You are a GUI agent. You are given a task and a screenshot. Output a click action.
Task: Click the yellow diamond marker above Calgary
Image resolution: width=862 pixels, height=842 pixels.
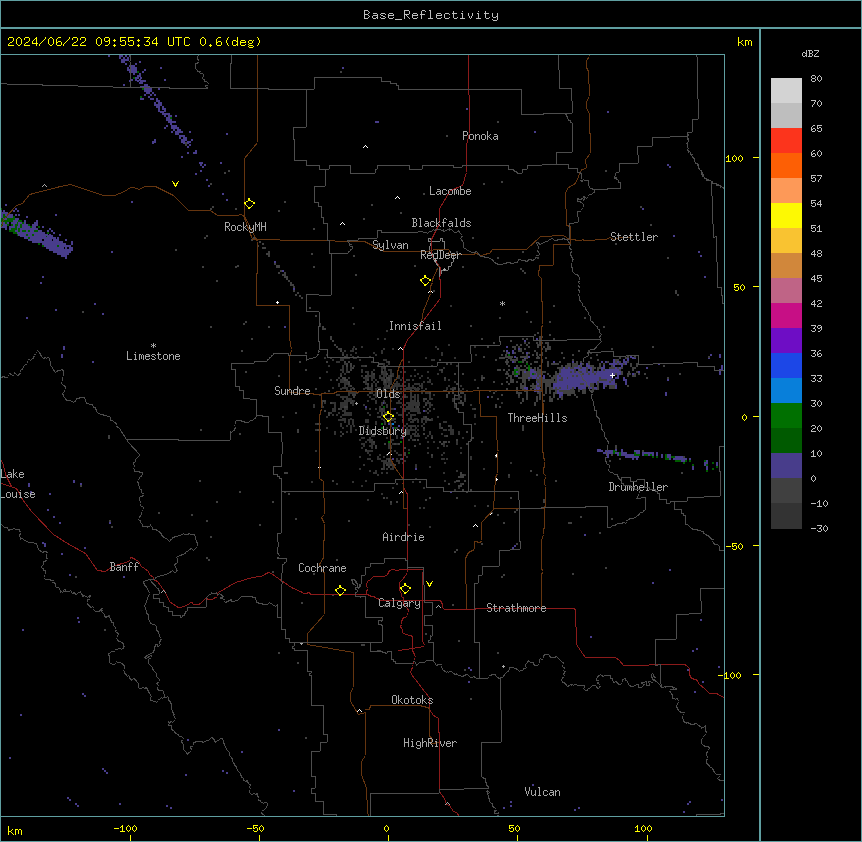[405, 589]
